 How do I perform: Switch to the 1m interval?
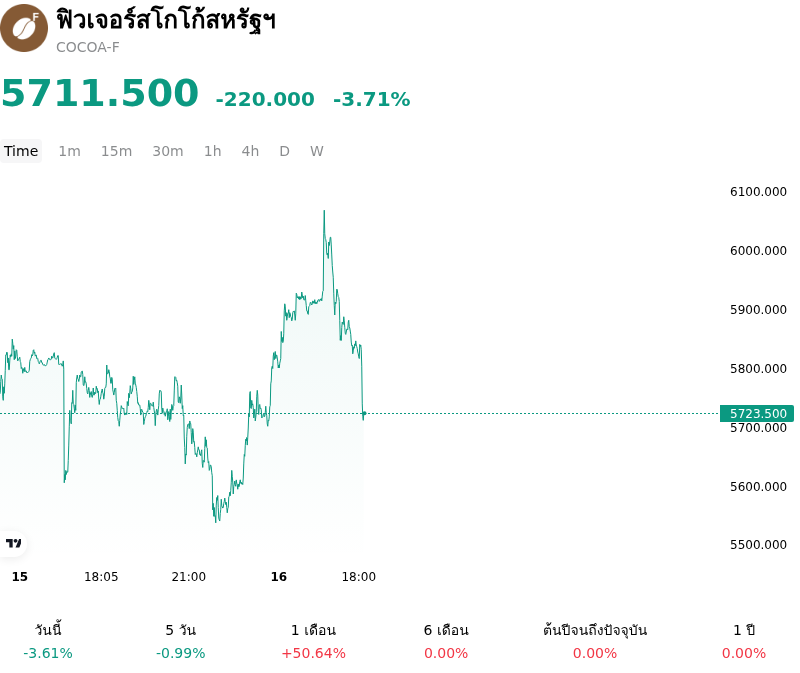(x=69, y=151)
